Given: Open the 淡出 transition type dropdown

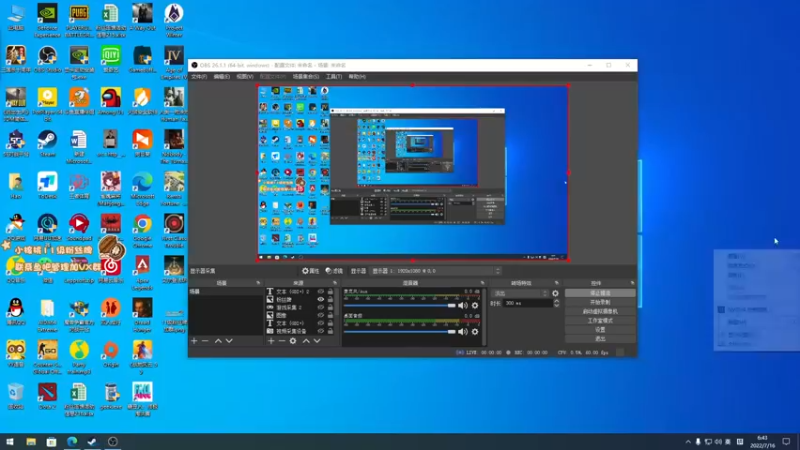Looking at the screenshot, I should (520, 293).
